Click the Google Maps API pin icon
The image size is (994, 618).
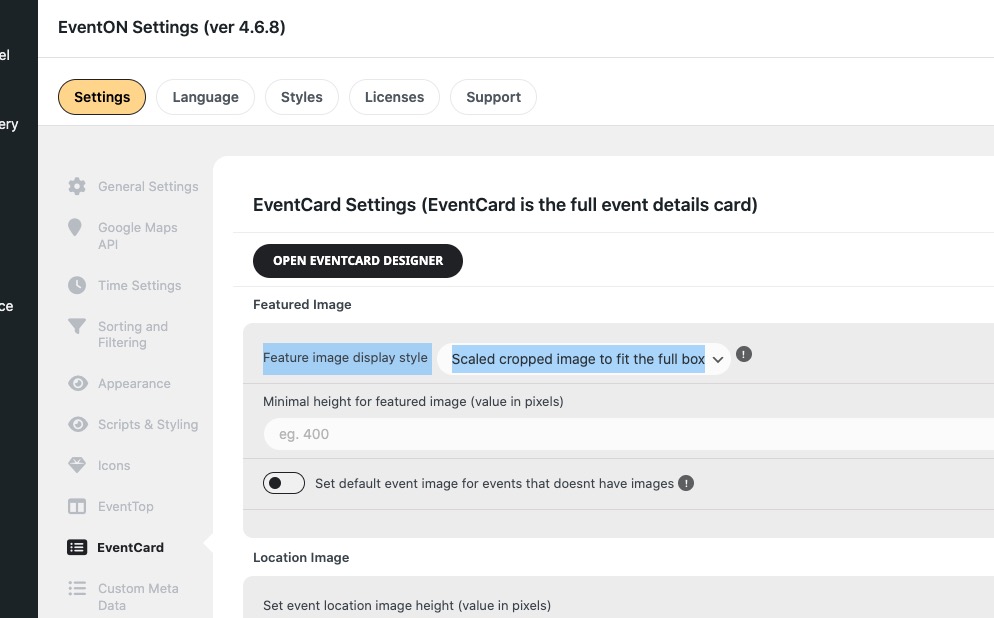[75, 228]
